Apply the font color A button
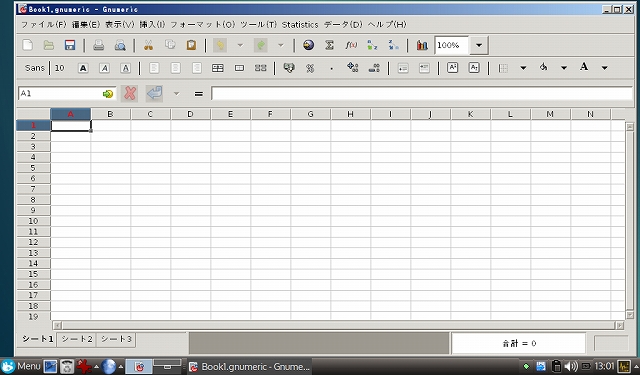 click(x=584, y=68)
